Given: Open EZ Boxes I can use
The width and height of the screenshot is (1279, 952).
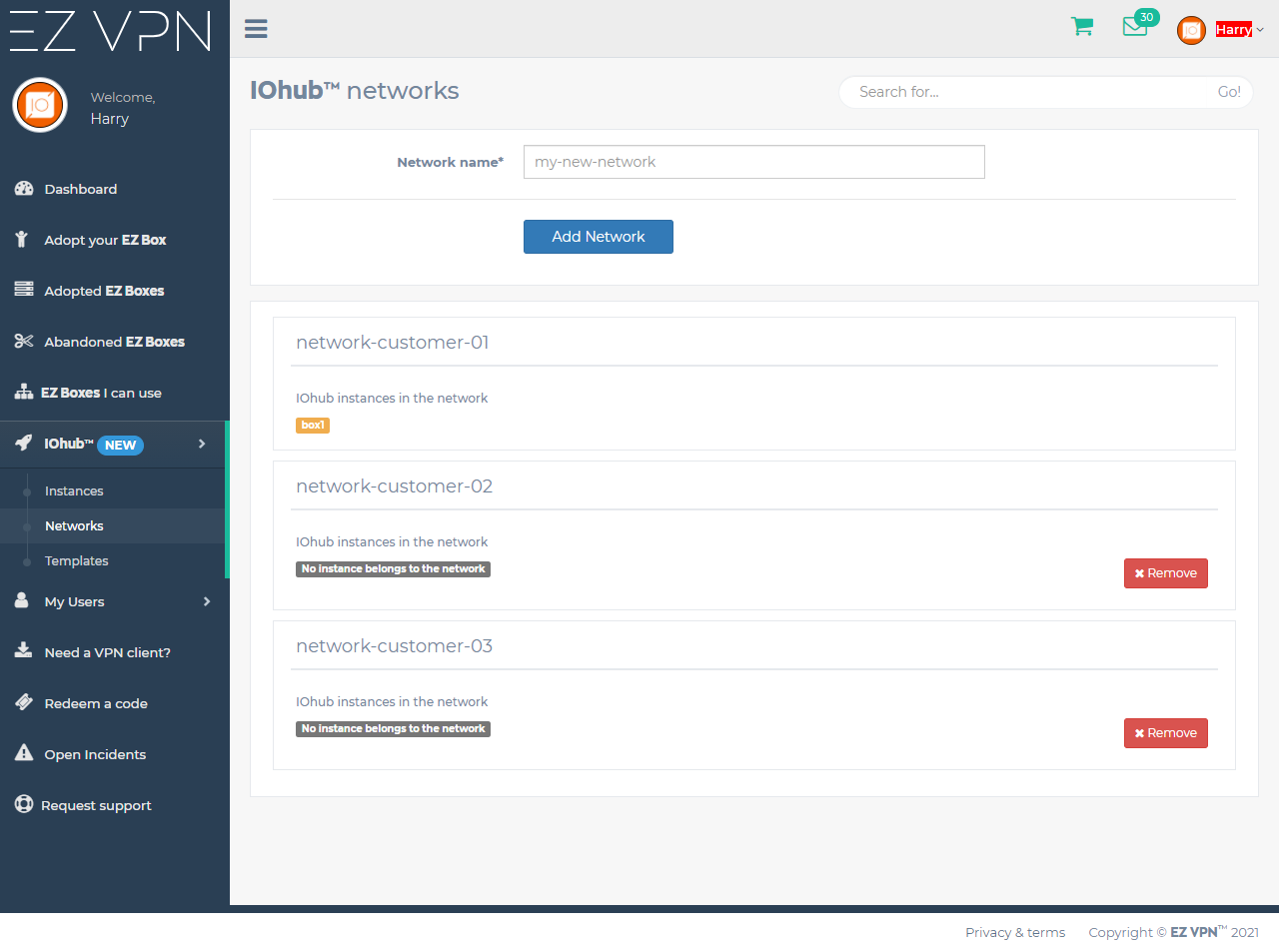Looking at the screenshot, I should coord(101,393).
